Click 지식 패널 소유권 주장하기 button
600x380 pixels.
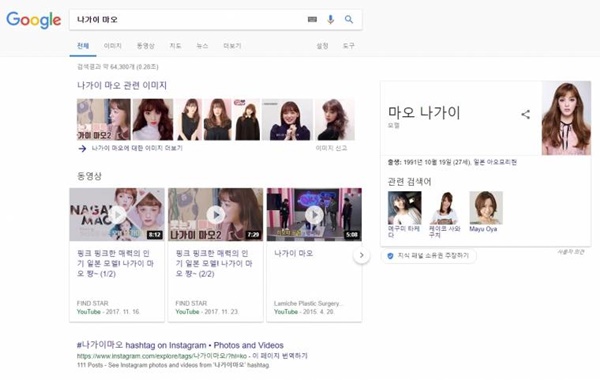pos(429,256)
